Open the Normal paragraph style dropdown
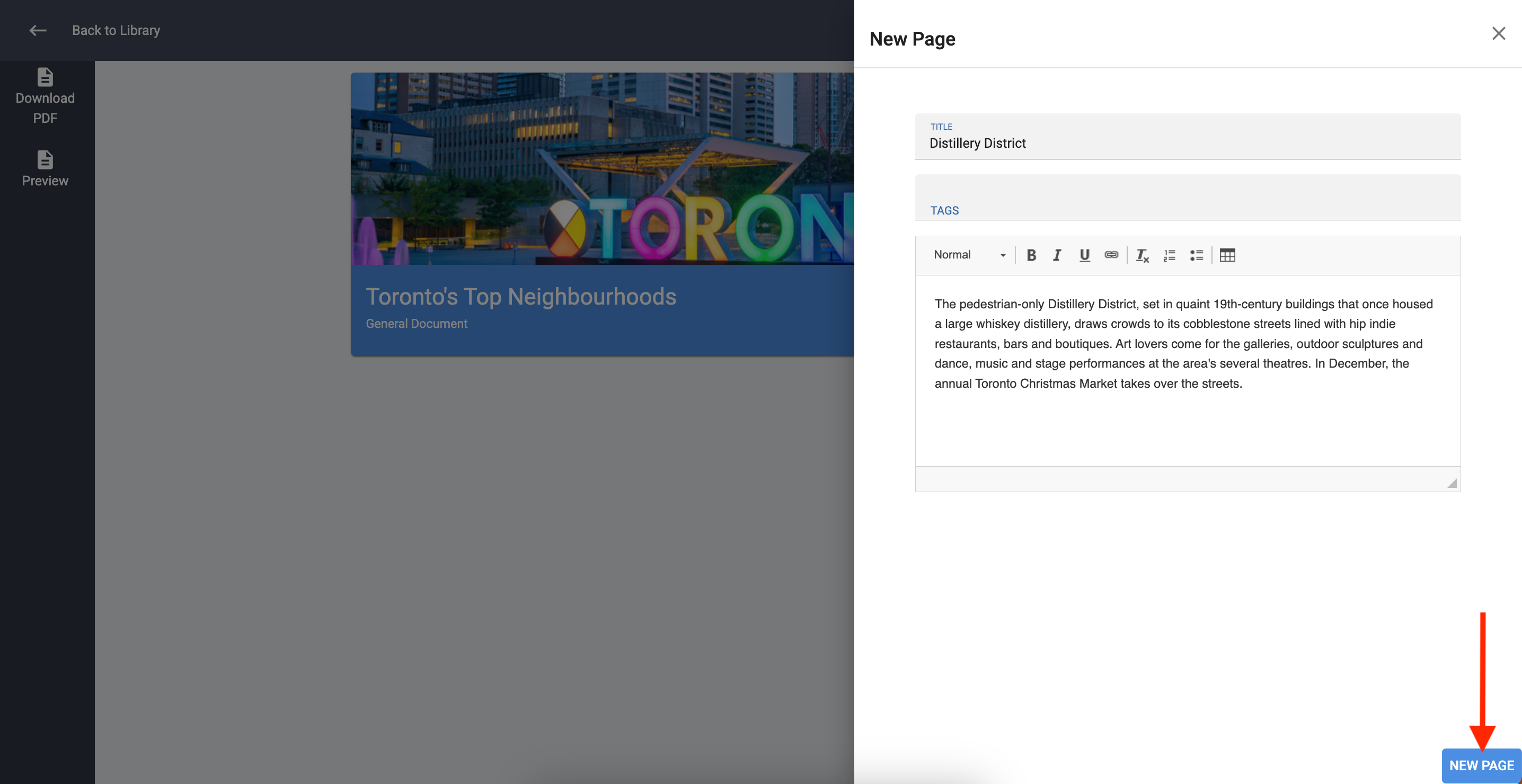Viewport: 1522px width, 784px height. click(x=969, y=255)
